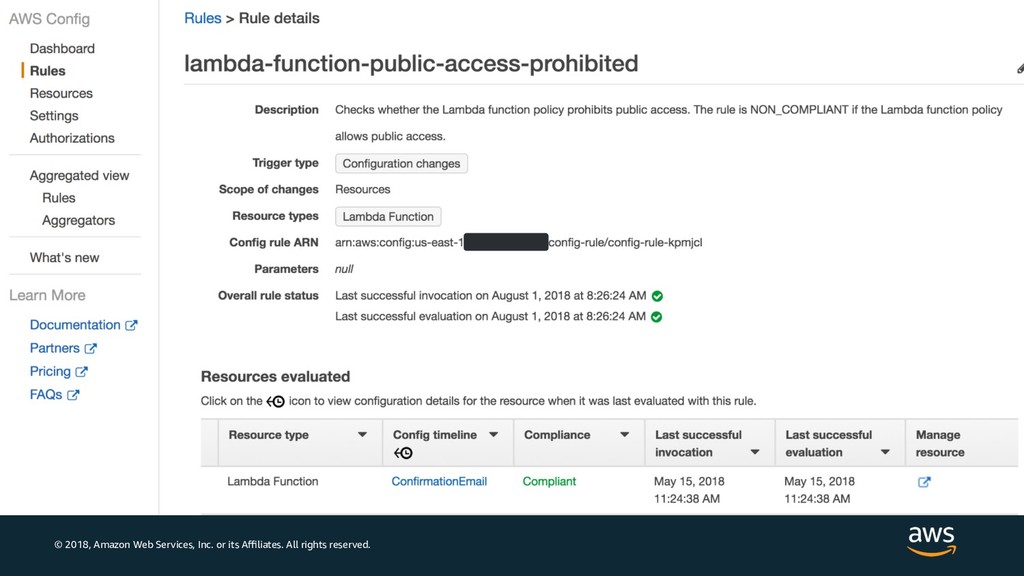Open the ConfirmationEmail config timeline link
The height and width of the screenshot is (576, 1024).
click(x=439, y=482)
